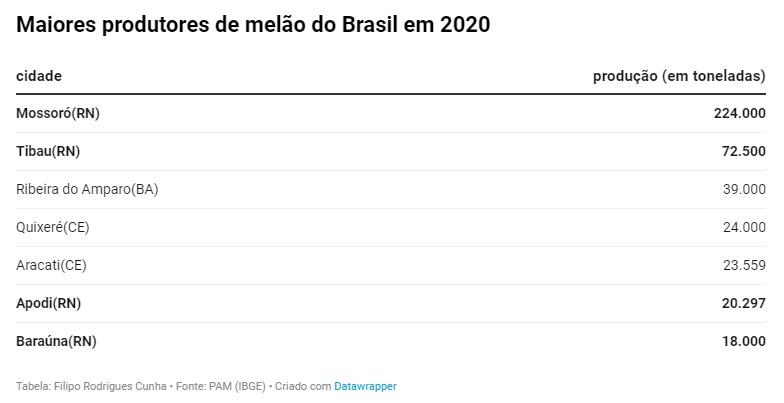
Task: Select the Baraúna(RN) city cell
Action: [x=56, y=341]
